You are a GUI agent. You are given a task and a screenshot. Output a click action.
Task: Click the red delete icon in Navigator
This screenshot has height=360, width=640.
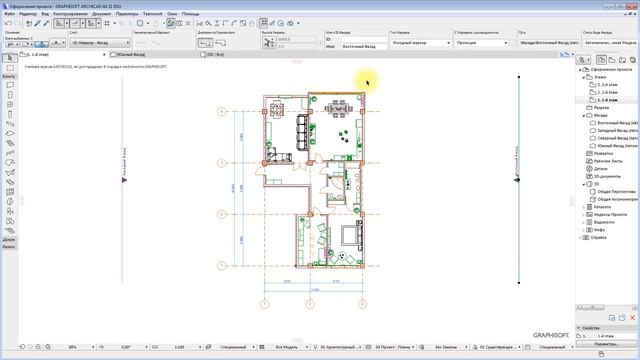click(x=633, y=318)
